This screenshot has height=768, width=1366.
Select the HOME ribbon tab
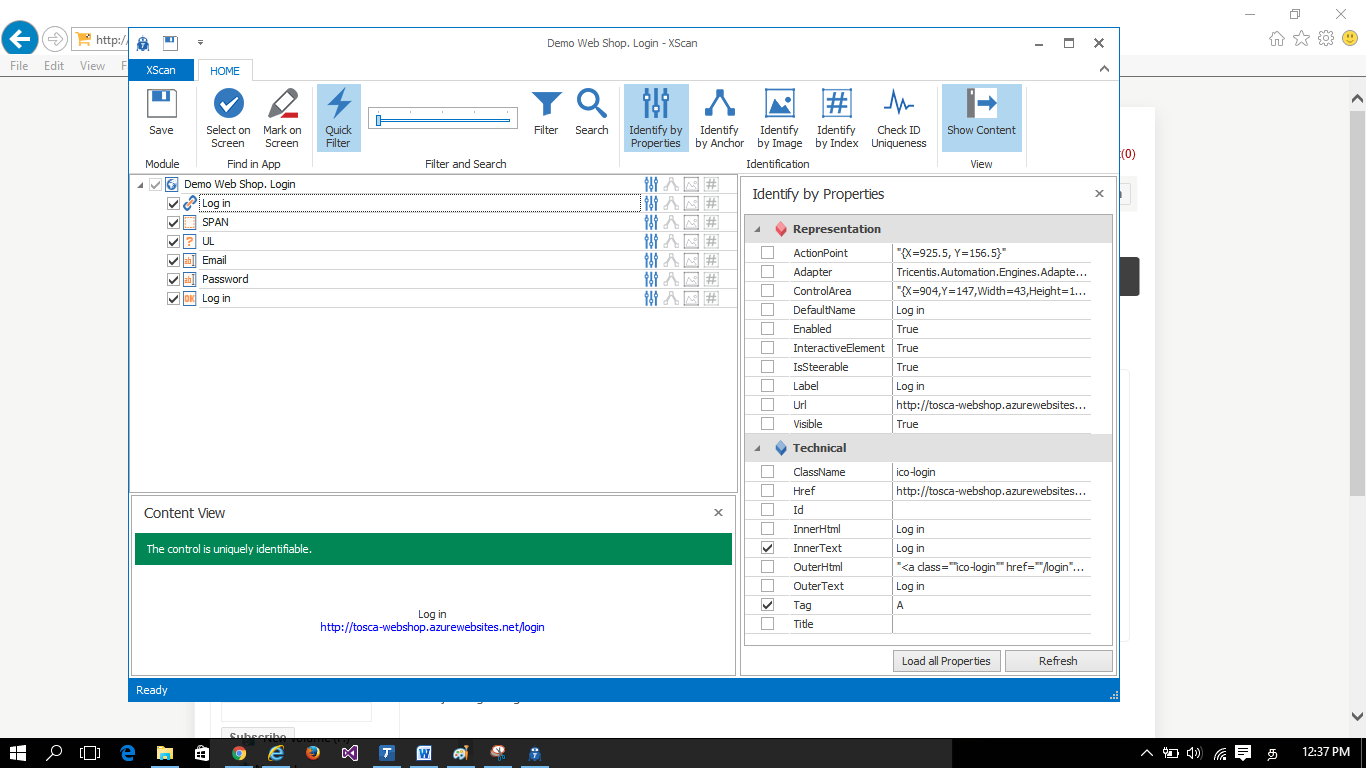(x=224, y=70)
